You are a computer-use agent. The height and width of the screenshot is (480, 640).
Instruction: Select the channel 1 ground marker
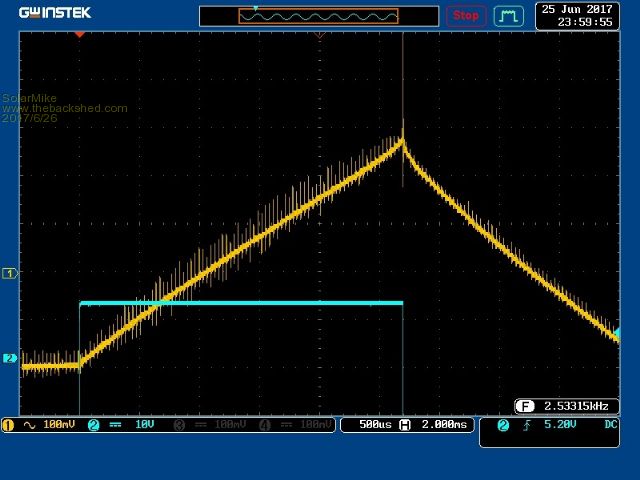(10, 273)
